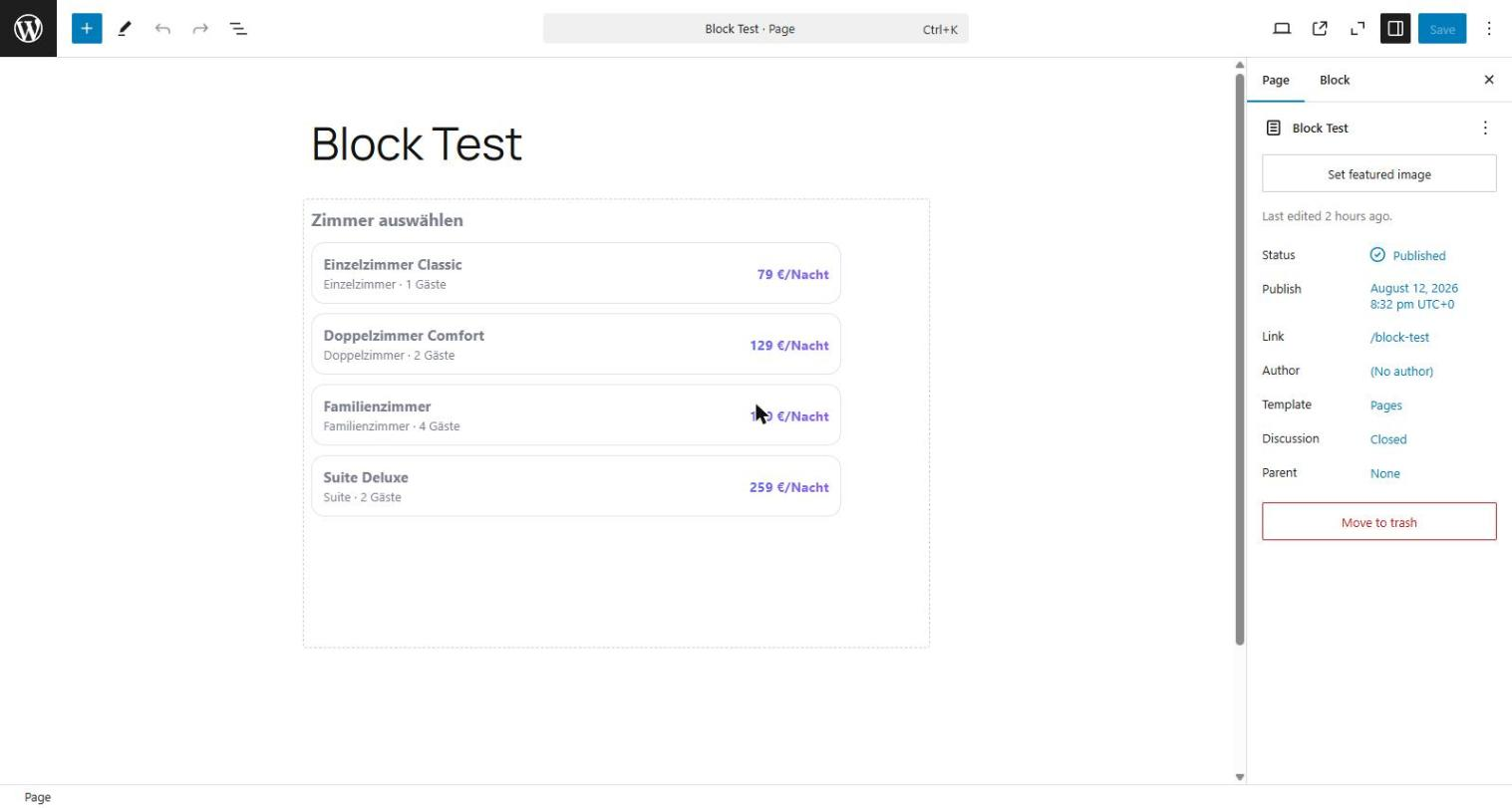Screen dimensions: 1512x808
Task: Click the Last edited 2 hours ago text
Action: coord(1327,216)
